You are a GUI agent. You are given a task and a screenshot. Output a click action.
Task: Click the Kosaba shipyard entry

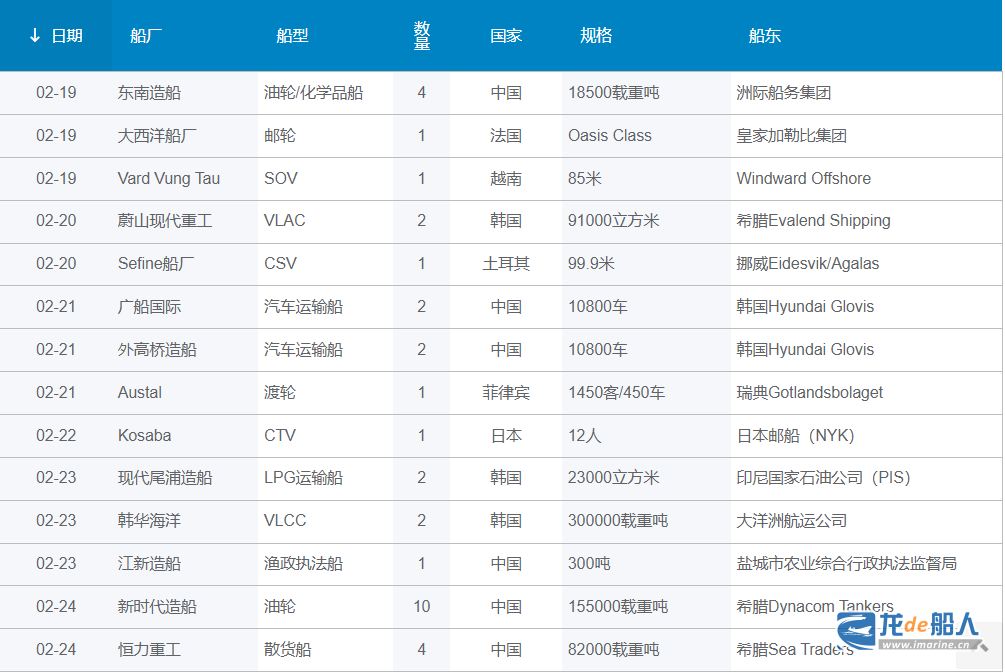144,436
